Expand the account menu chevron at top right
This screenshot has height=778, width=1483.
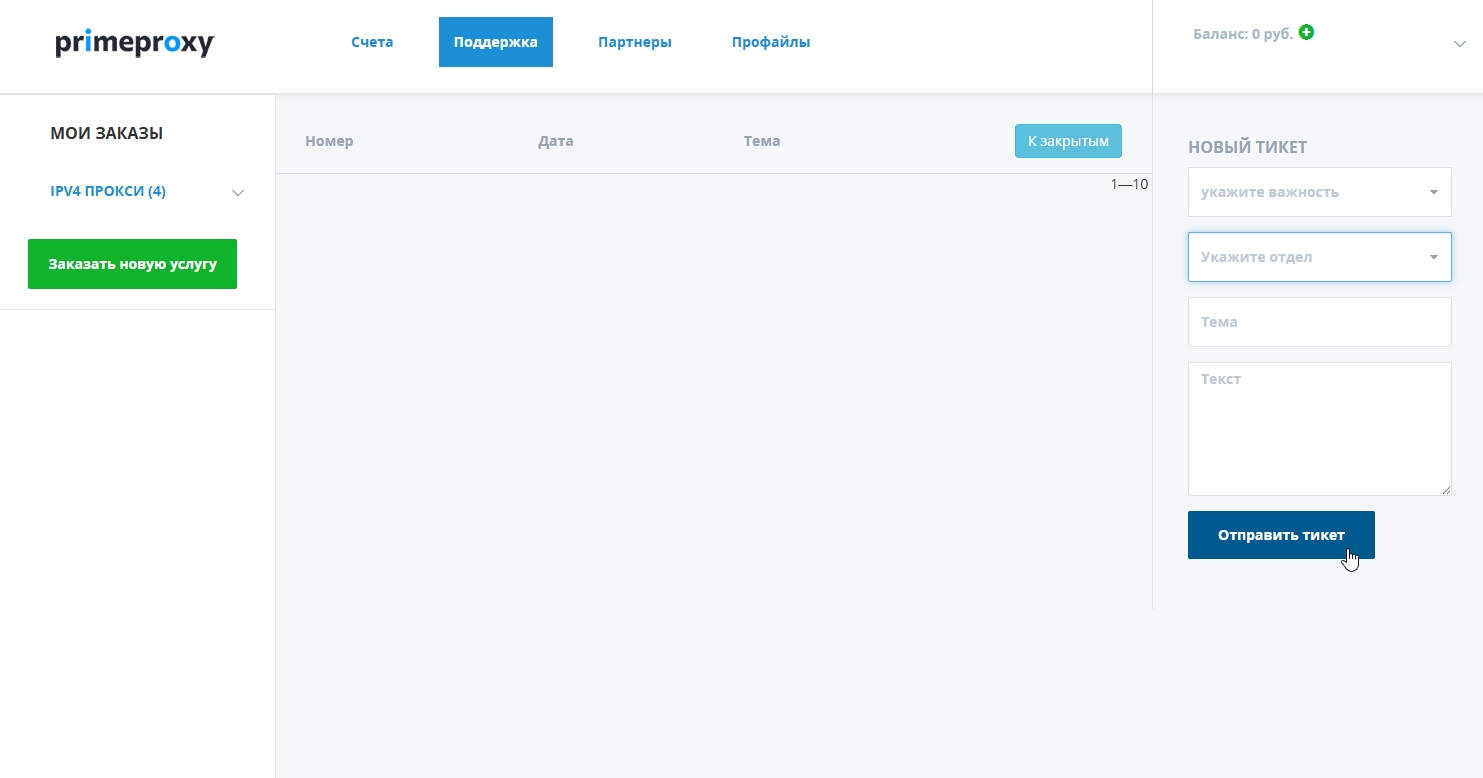(x=1459, y=43)
